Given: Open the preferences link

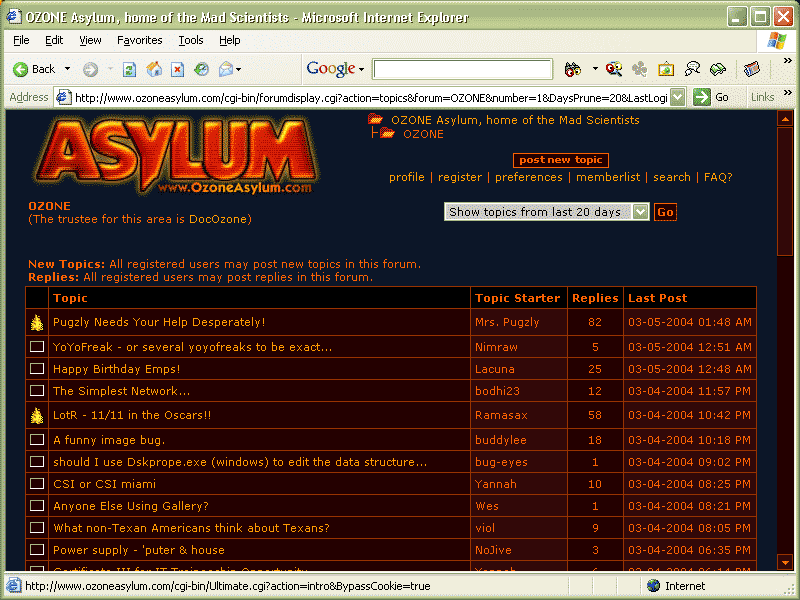Looking at the screenshot, I should [529, 177].
